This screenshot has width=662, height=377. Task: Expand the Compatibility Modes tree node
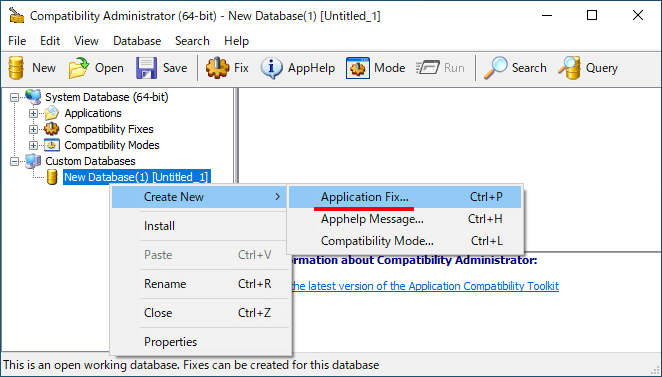pyautogui.click(x=33, y=146)
